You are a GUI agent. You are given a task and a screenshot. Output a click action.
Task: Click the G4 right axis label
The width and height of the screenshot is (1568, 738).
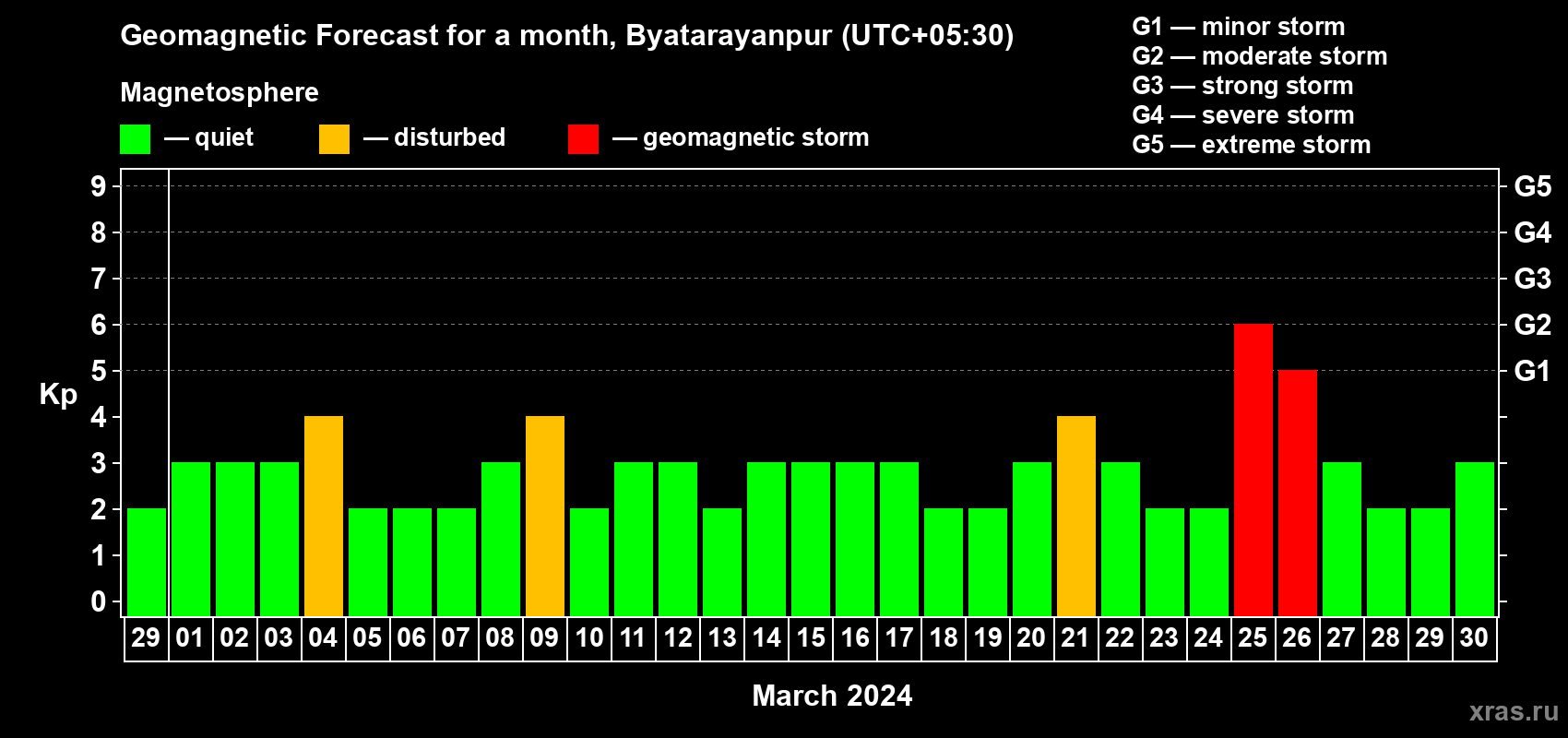pos(1533,232)
